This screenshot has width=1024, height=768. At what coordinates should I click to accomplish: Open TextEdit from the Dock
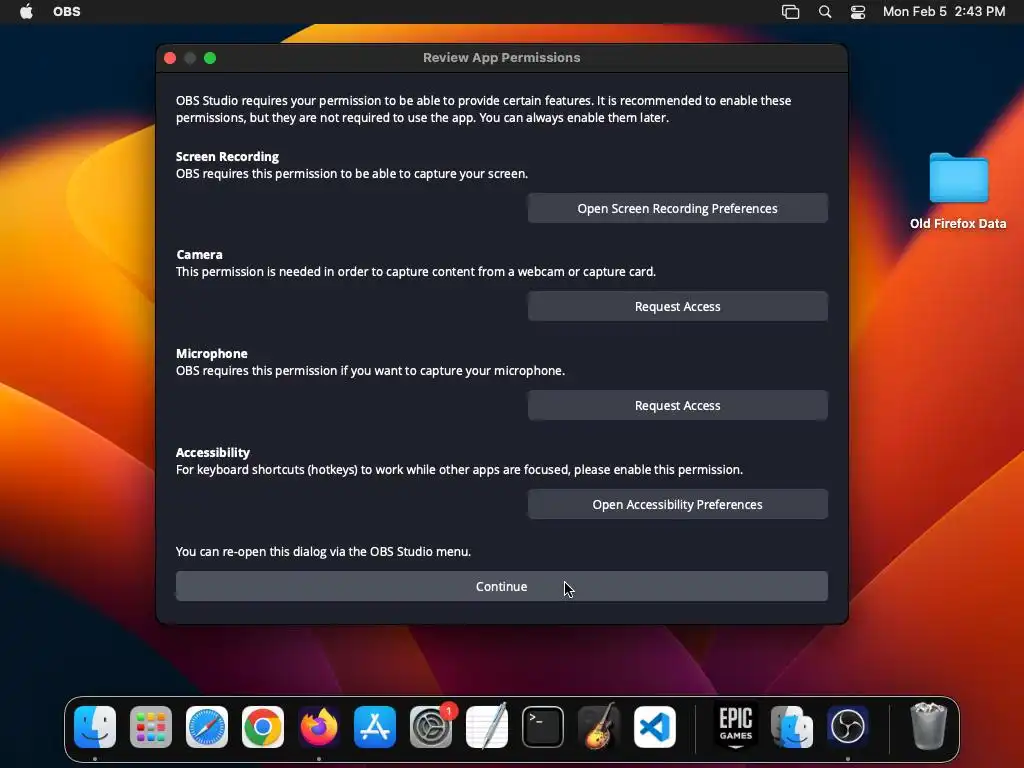click(x=487, y=727)
